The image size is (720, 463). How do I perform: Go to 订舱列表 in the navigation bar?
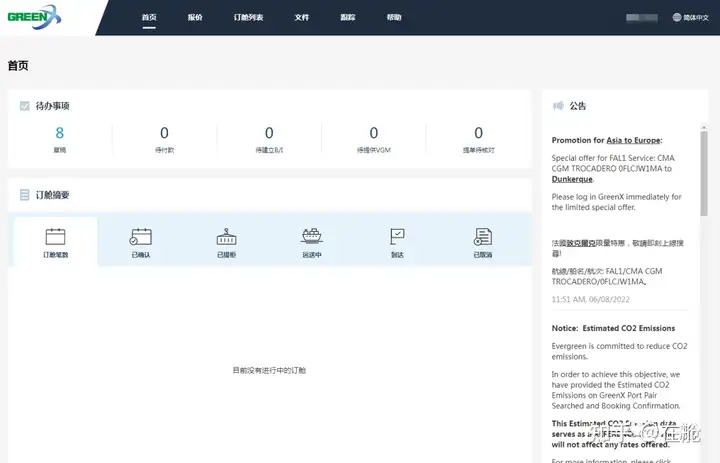click(x=248, y=17)
